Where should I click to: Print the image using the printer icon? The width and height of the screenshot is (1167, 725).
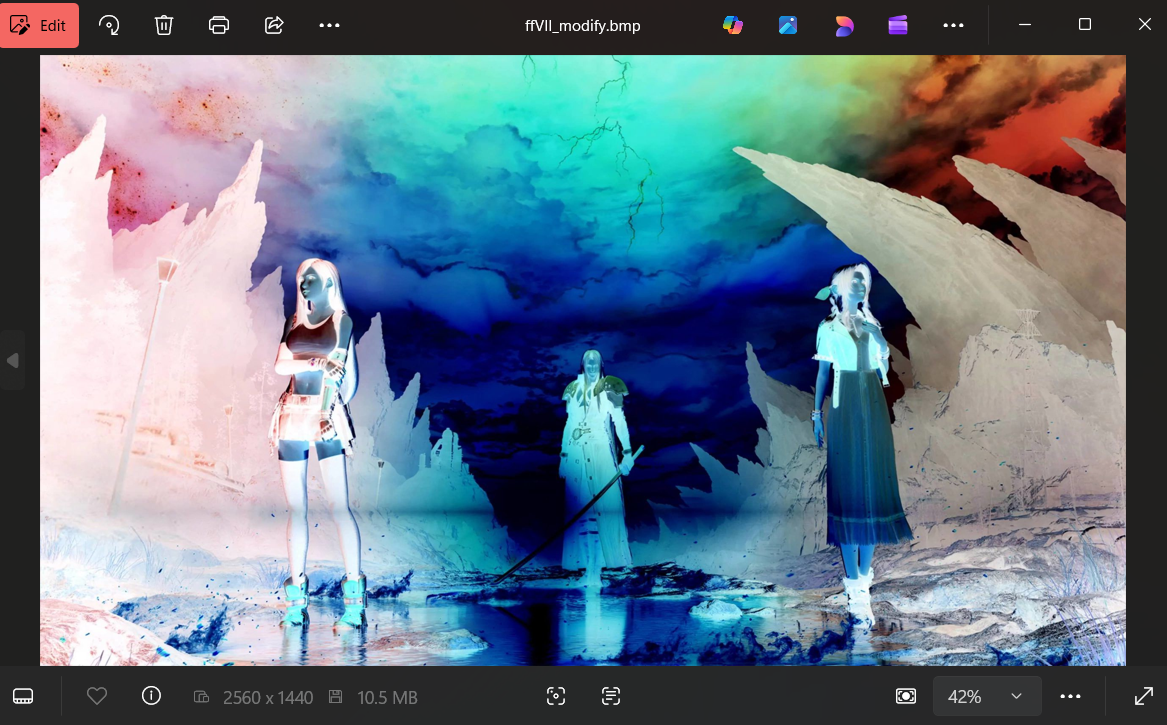coord(219,26)
